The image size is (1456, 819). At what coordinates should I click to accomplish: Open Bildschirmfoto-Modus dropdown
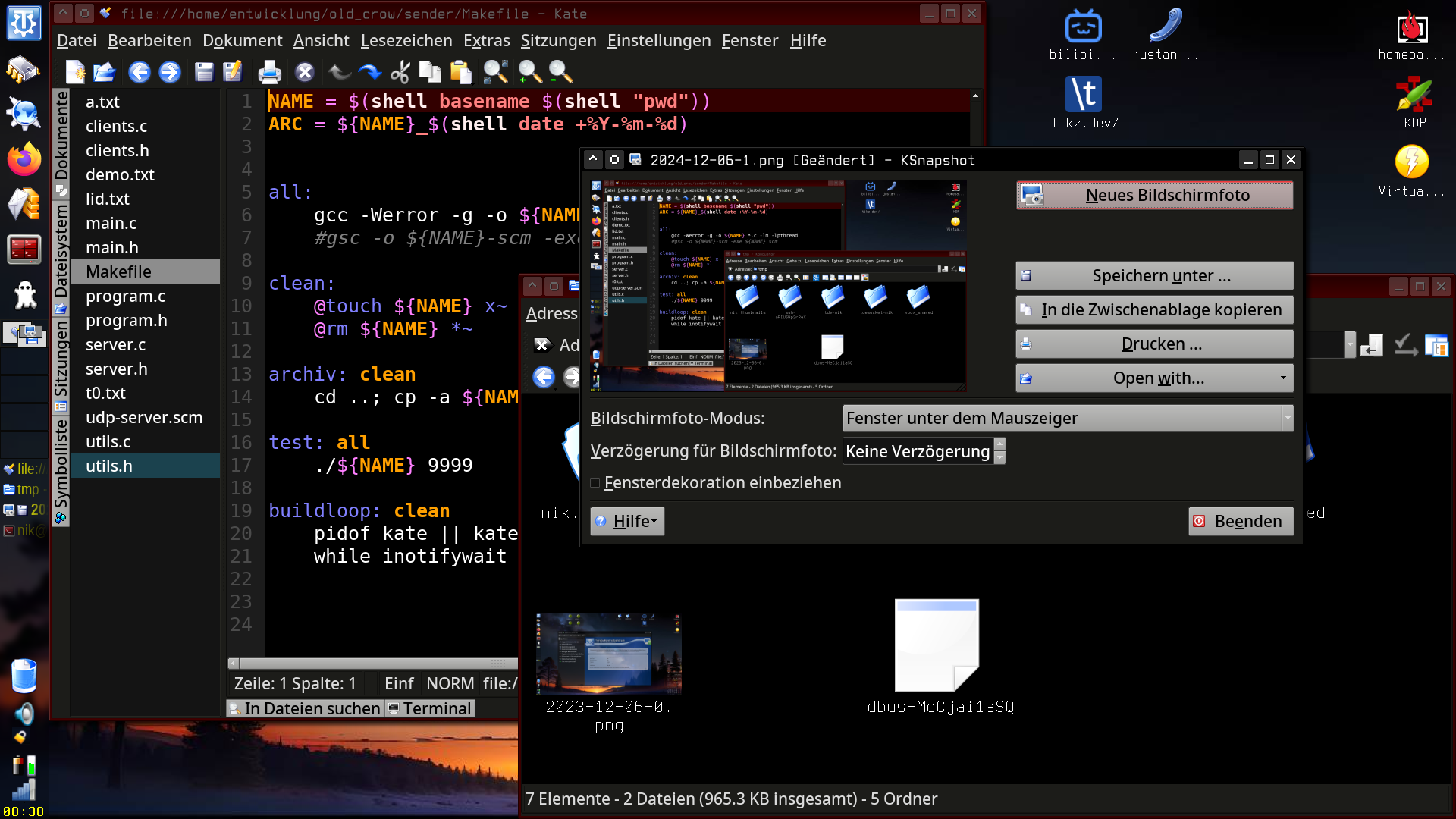coord(1068,418)
